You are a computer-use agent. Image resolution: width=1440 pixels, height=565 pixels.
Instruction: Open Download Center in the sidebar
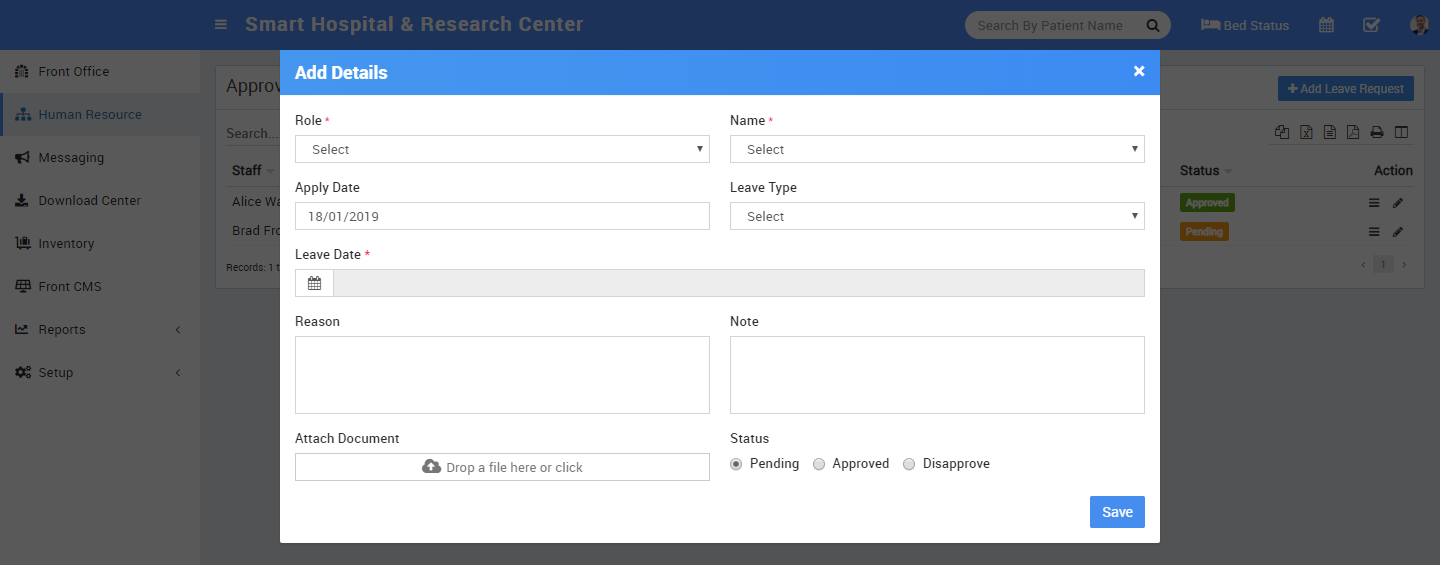point(100,201)
